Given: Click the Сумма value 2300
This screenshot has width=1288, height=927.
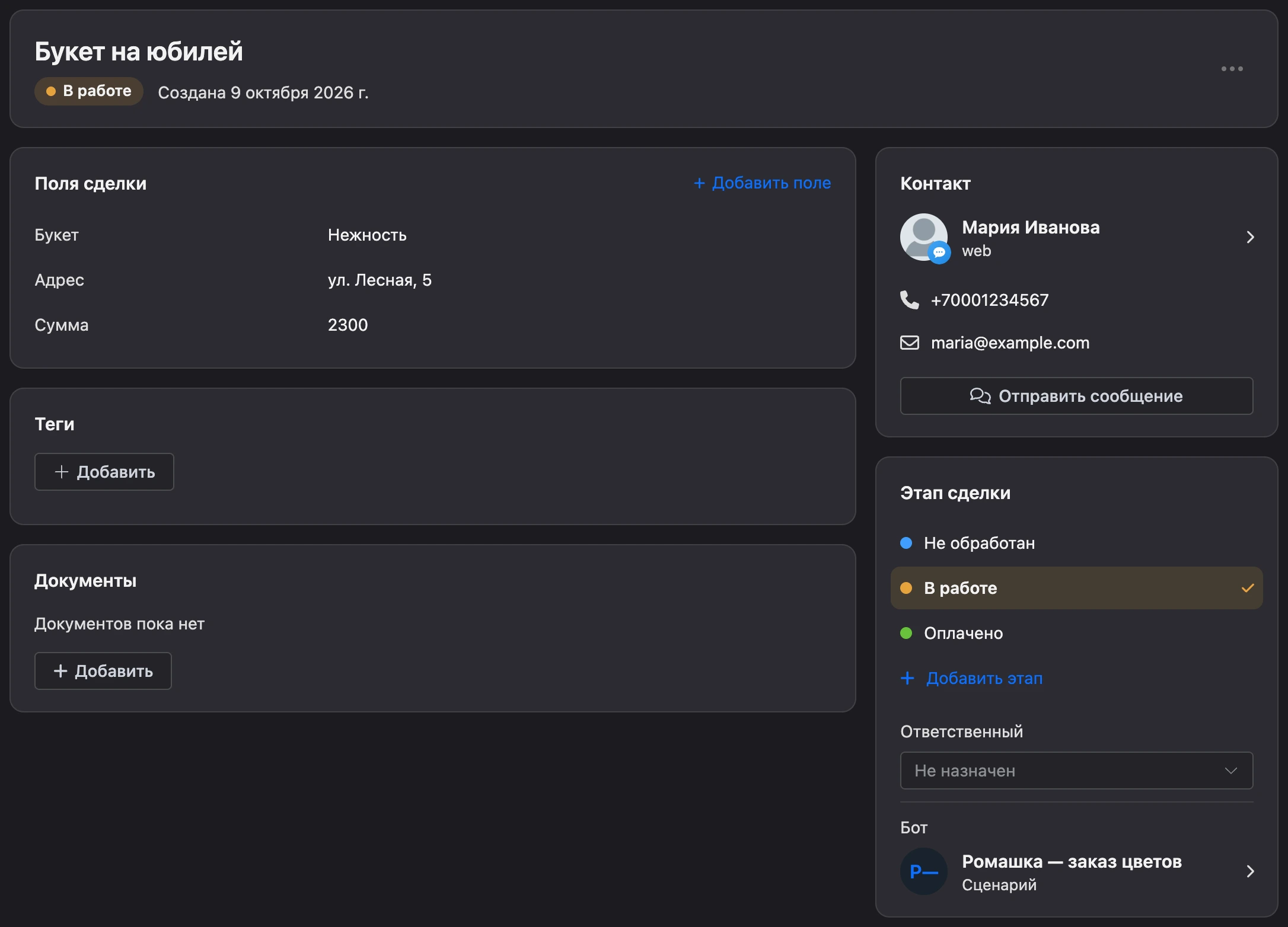Looking at the screenshot, I should point(348,325).
